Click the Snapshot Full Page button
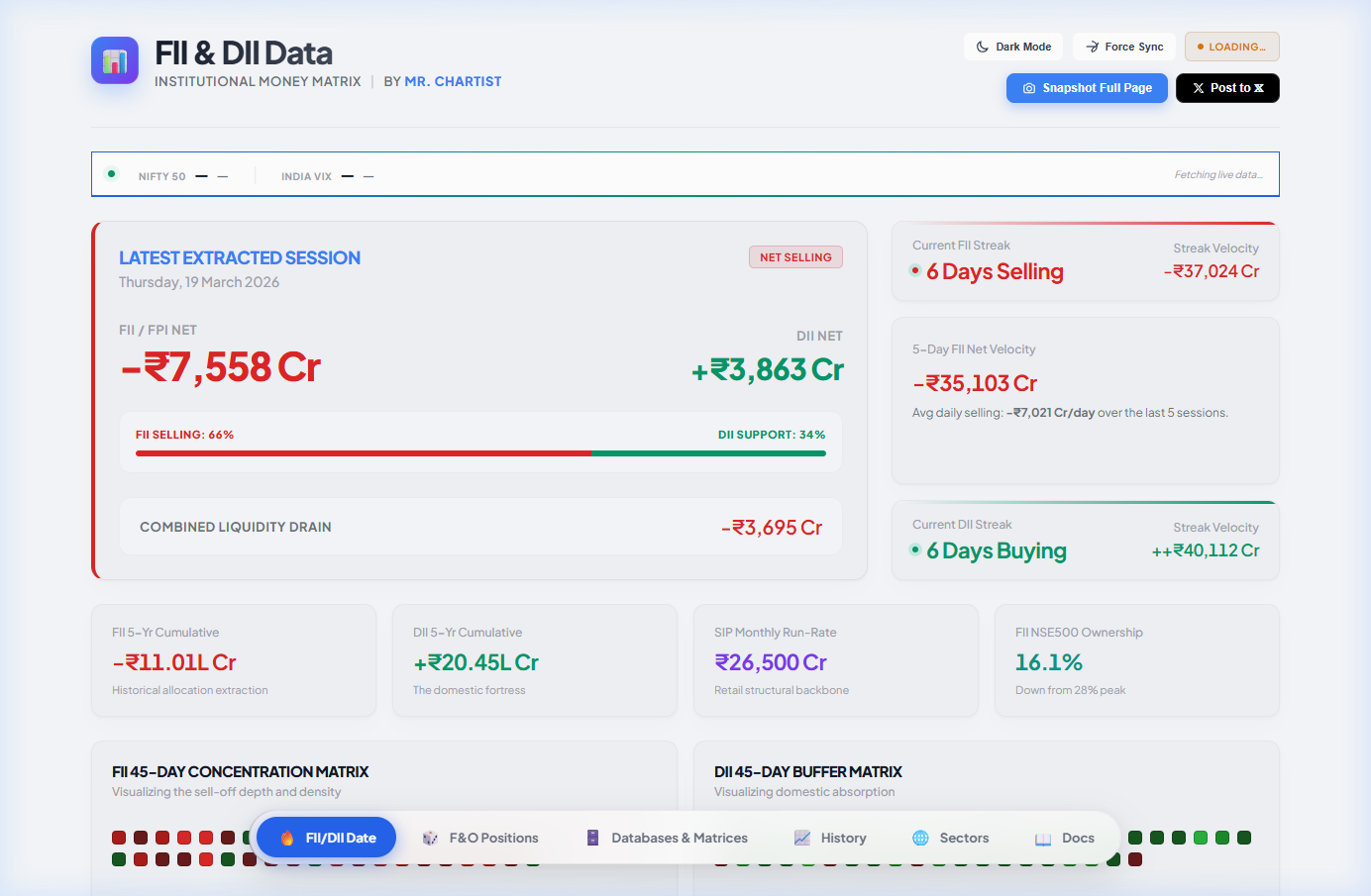 coord(1087,87)
